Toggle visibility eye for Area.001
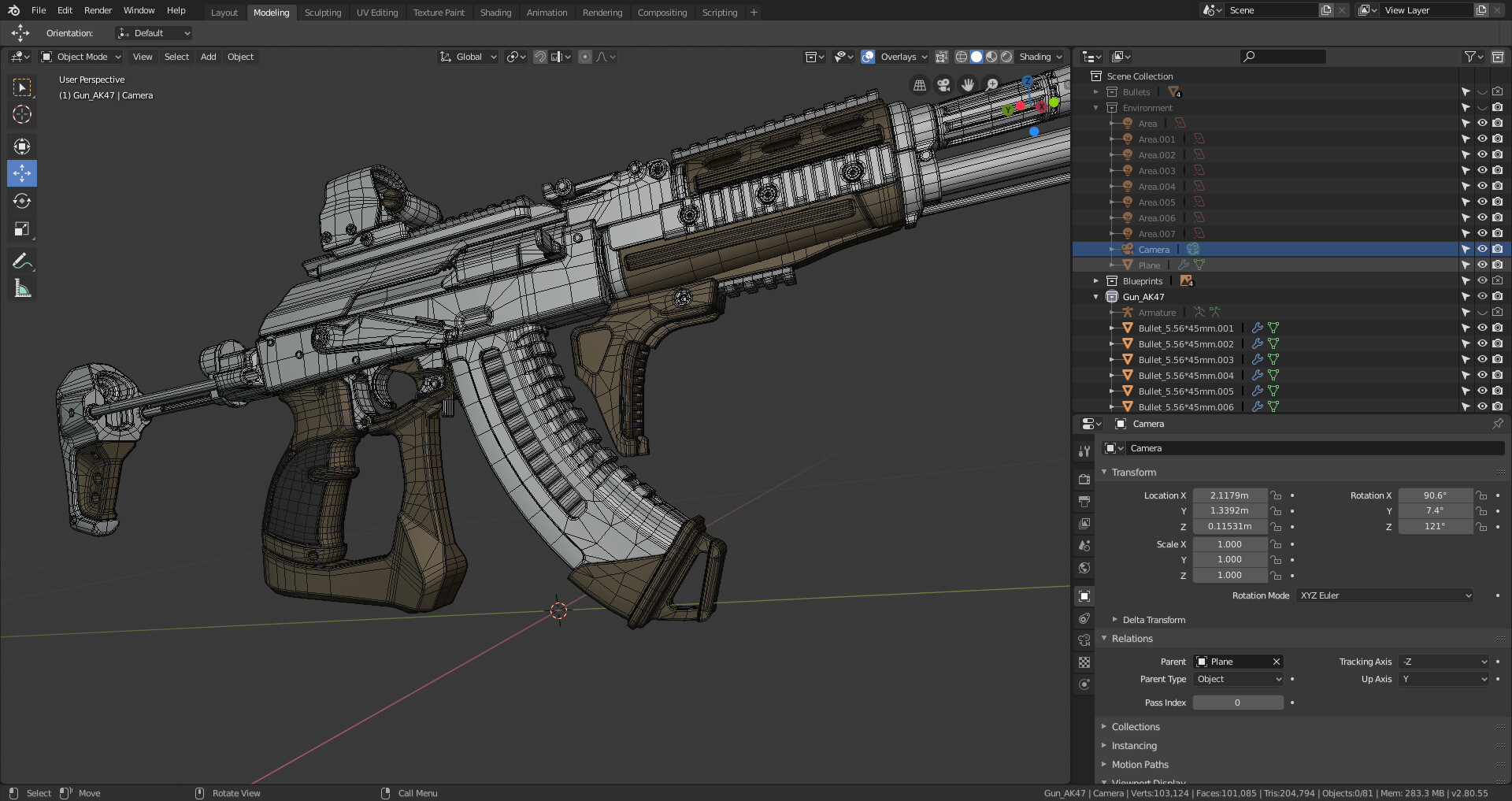 coord(1481,139)
